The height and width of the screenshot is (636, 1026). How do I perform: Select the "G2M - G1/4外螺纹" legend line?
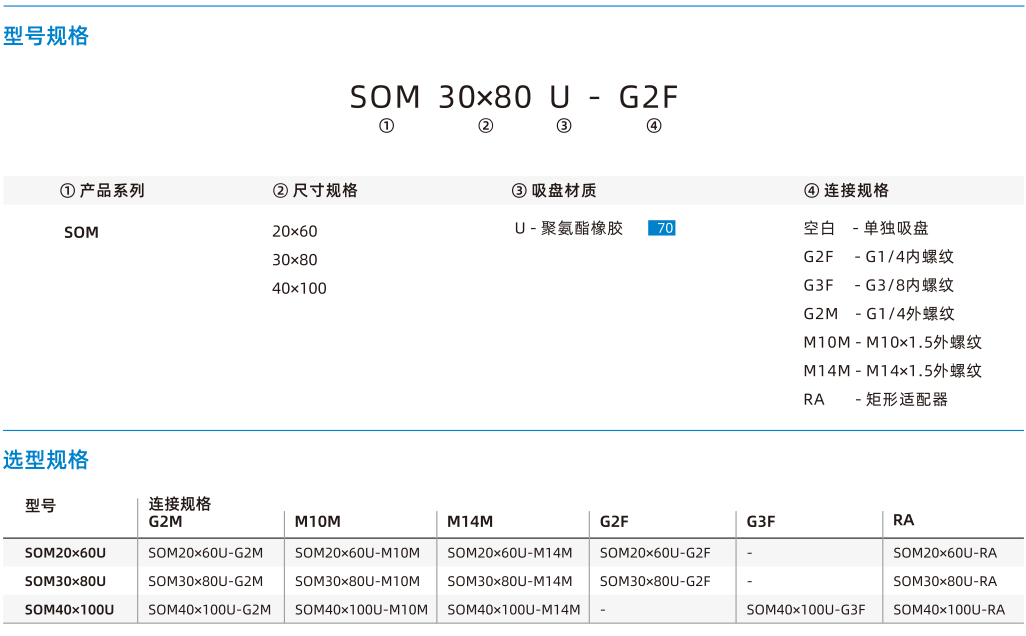(x=879, y=314)
